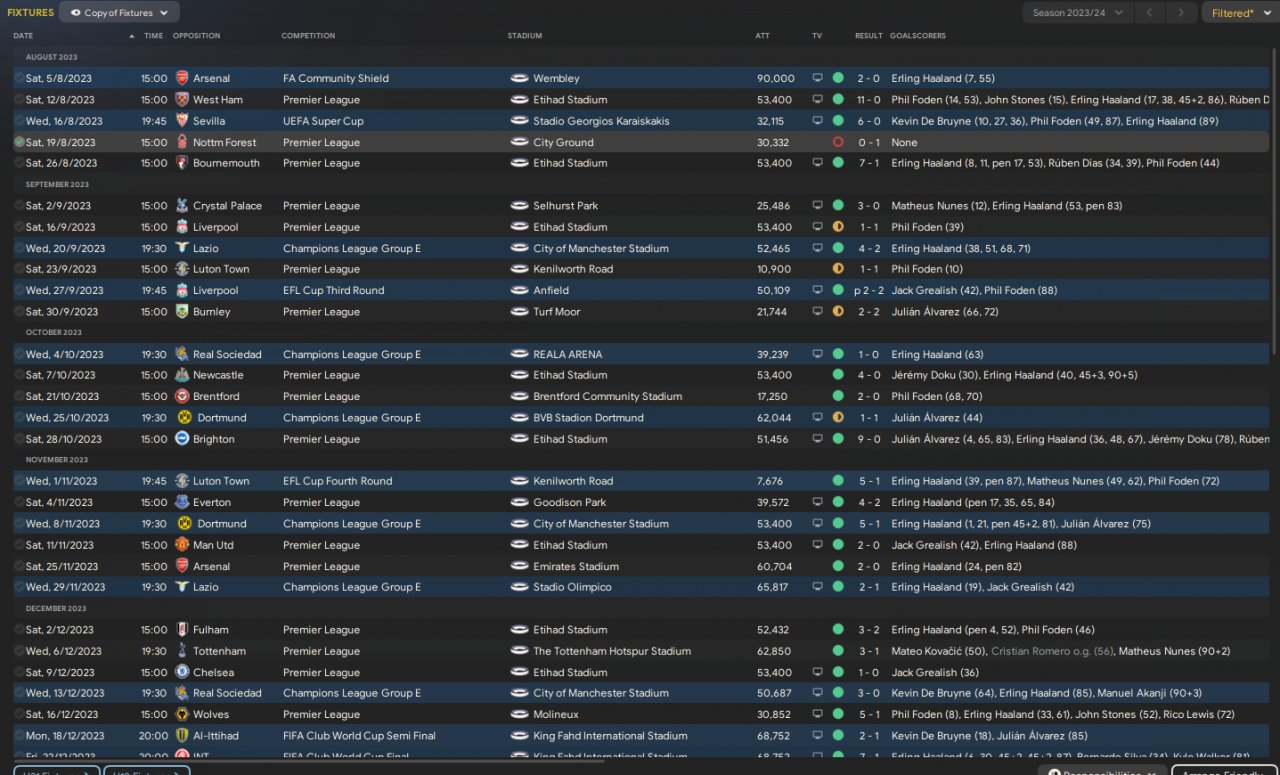Screen dimensions: 1280x775
Task: Sort by the Competition column header
Action: (x=308, y=36)
